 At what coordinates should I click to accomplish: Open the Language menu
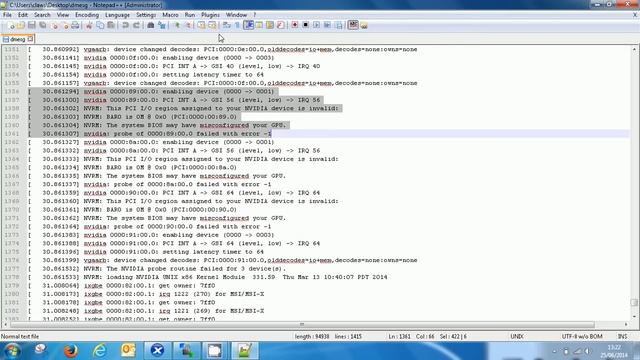pos(117,15)
